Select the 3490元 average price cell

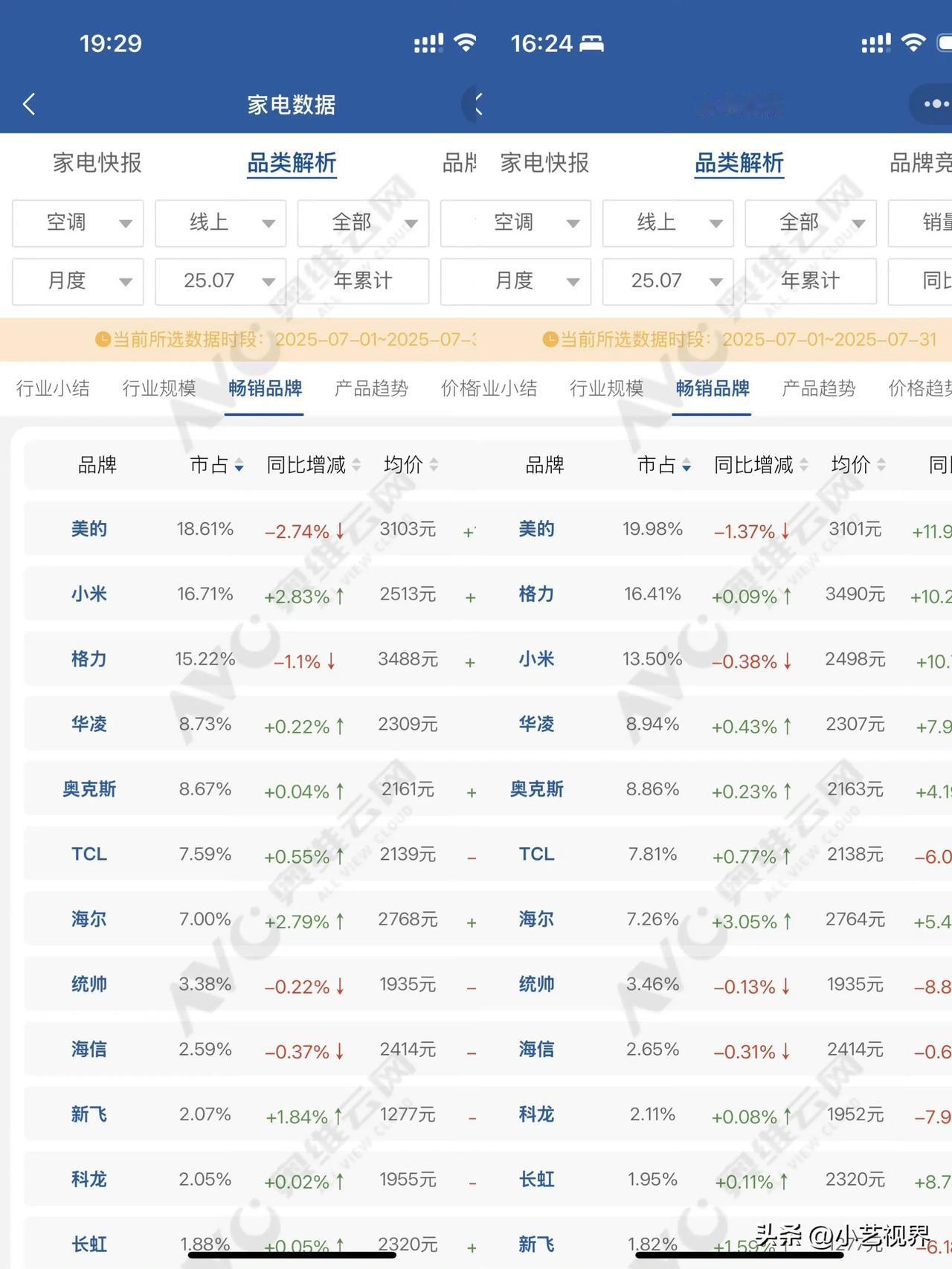[855, 594]
